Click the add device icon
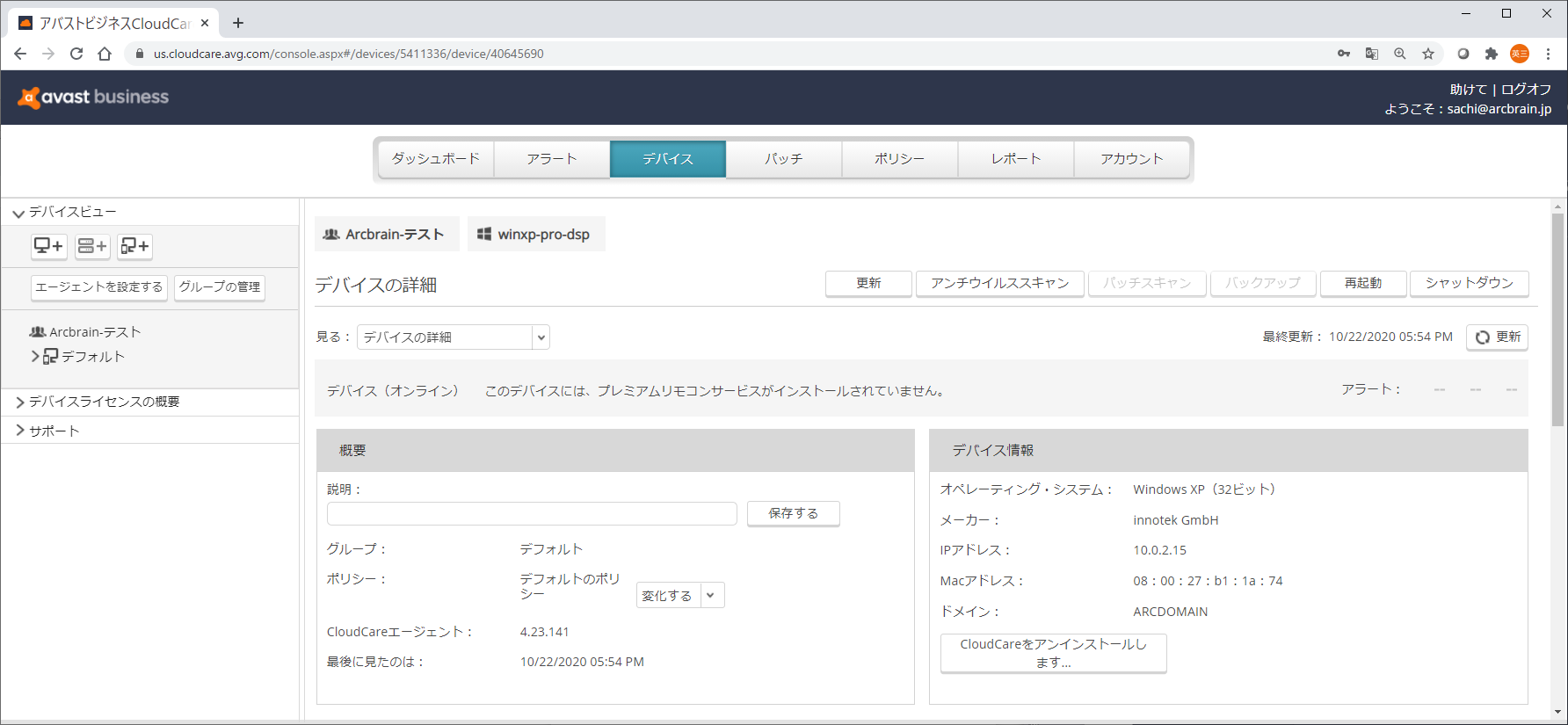 pos(49,246)
